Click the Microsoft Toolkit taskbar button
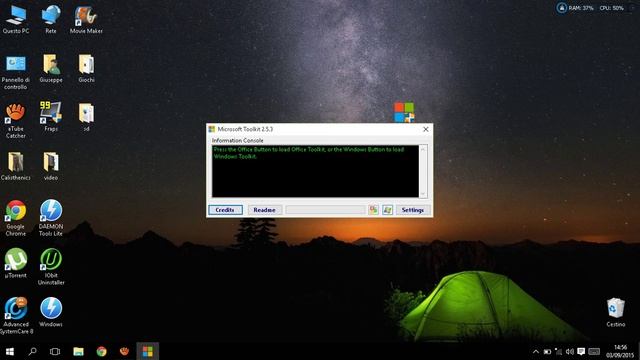640x360 pixels. (147, 351)
